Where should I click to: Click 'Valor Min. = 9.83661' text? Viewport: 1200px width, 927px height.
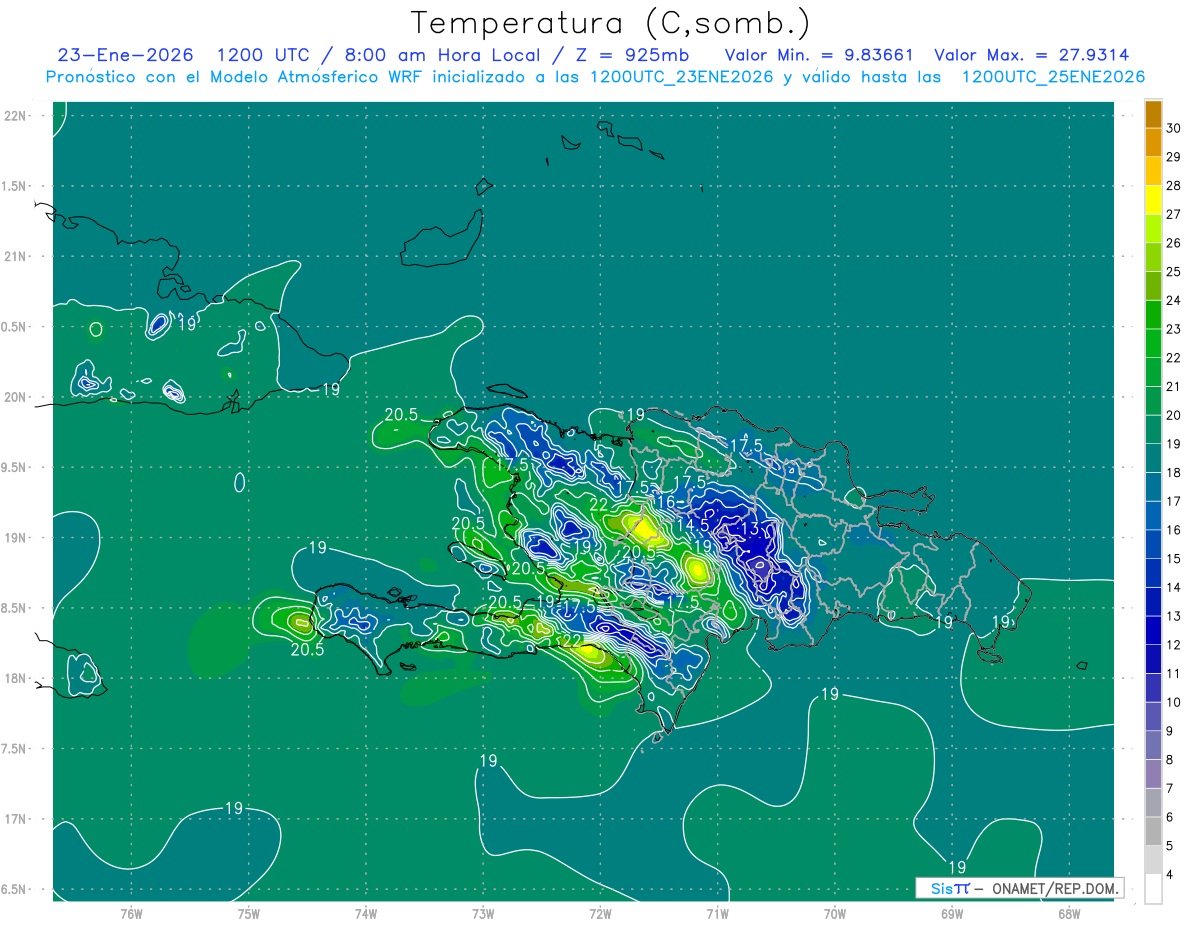tap(819, 55)
